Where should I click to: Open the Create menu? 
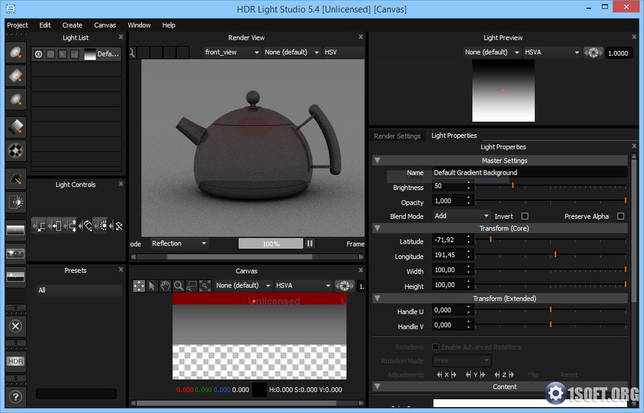pyautogui.click(x=72, y=25)
